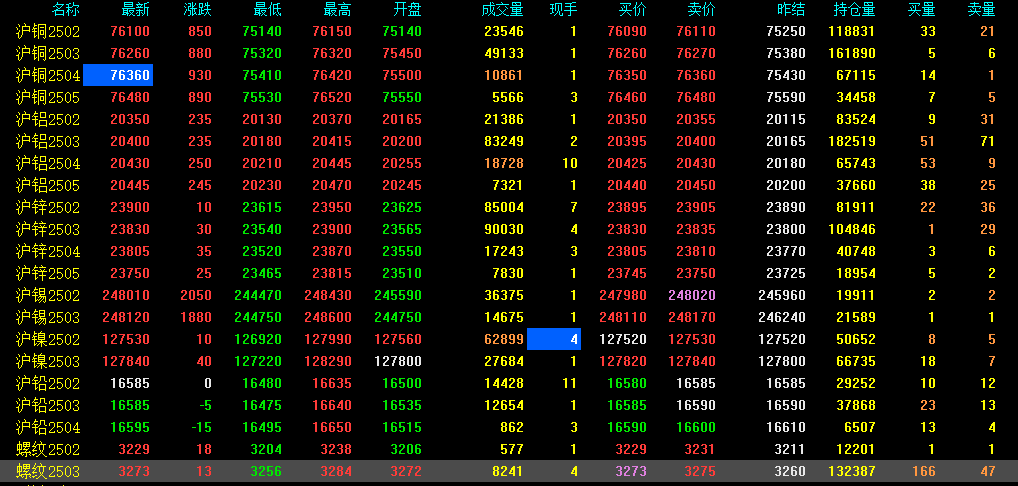Select the 沪铅2504 contract name
The width and height of the screenshot is (1018, 486).
tap(47, 428)
